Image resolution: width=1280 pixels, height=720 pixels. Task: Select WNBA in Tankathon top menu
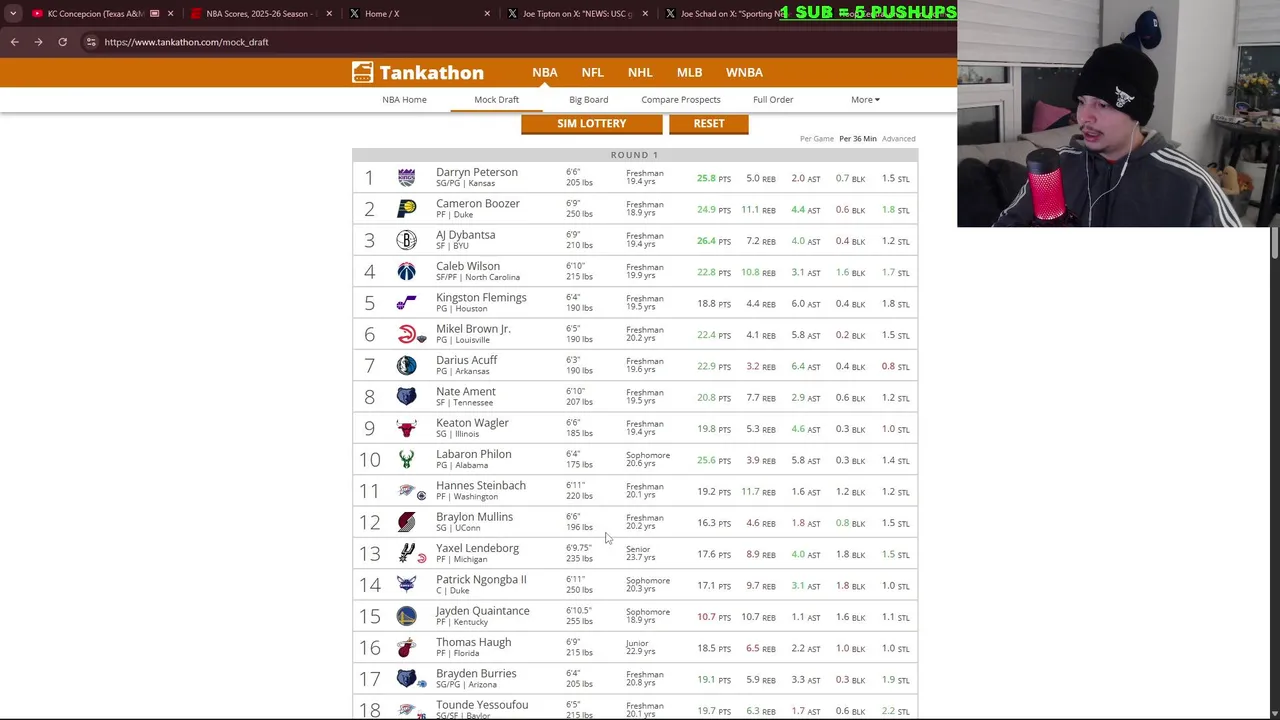pos(744,72)
